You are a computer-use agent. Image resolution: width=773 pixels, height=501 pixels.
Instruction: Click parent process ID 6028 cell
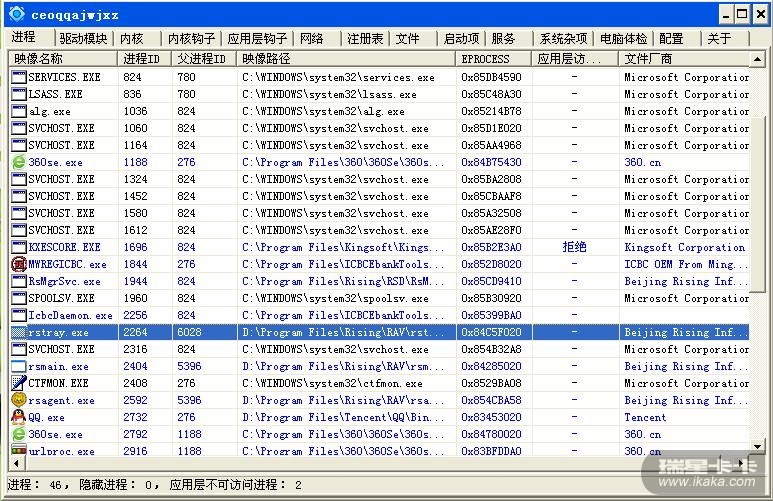(x=189, y=332)
